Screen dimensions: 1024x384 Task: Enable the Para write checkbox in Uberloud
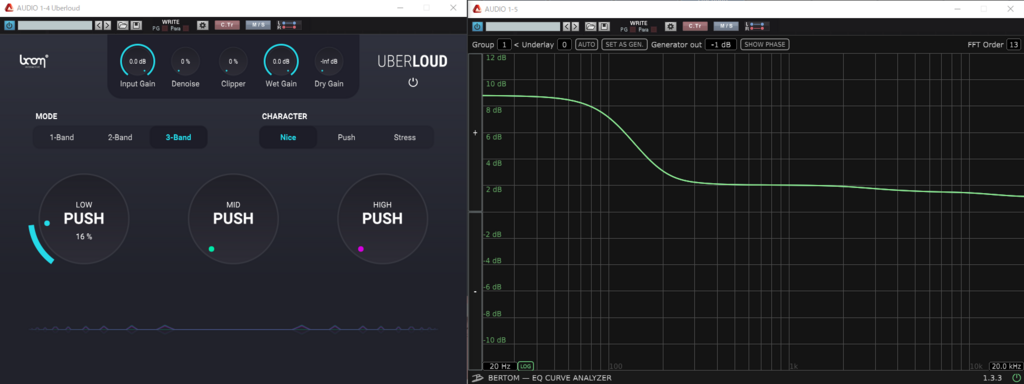[185, 29]
